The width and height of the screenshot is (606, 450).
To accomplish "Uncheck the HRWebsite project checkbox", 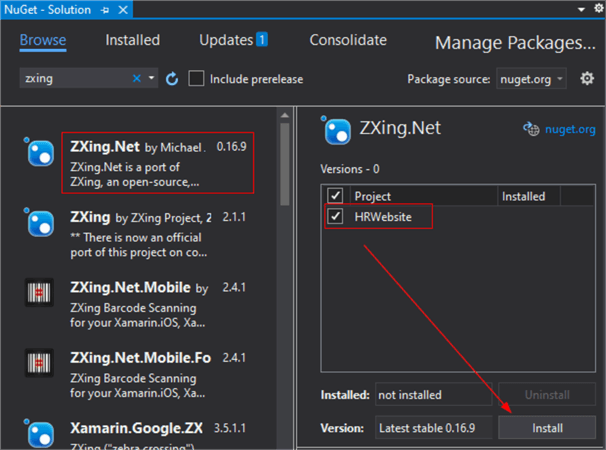I will [335, 216].
